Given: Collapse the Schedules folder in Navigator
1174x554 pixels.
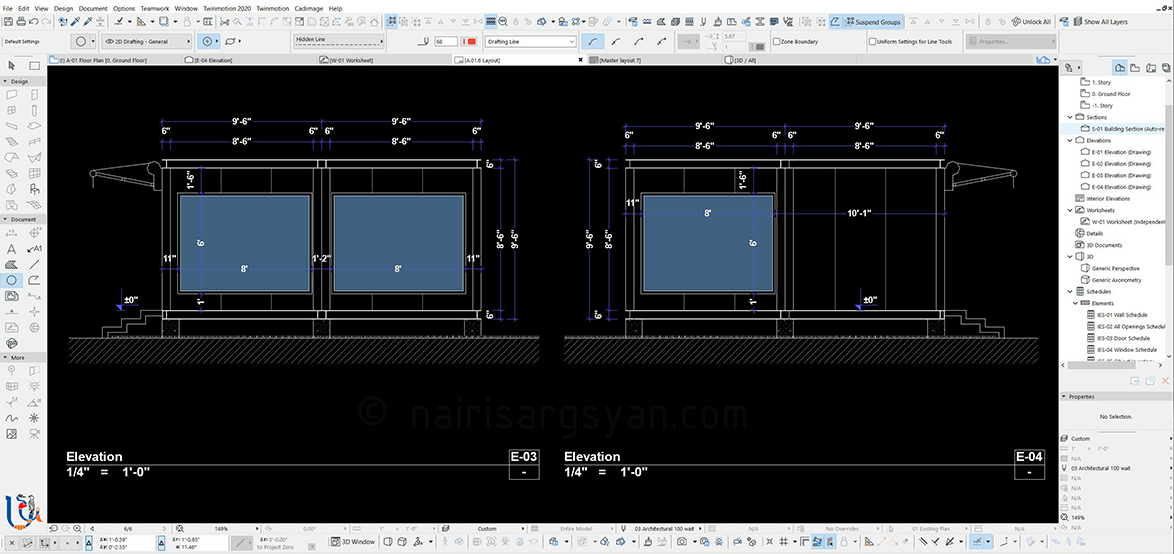Looking at the screenshot, I should (x=1071, y=291).
